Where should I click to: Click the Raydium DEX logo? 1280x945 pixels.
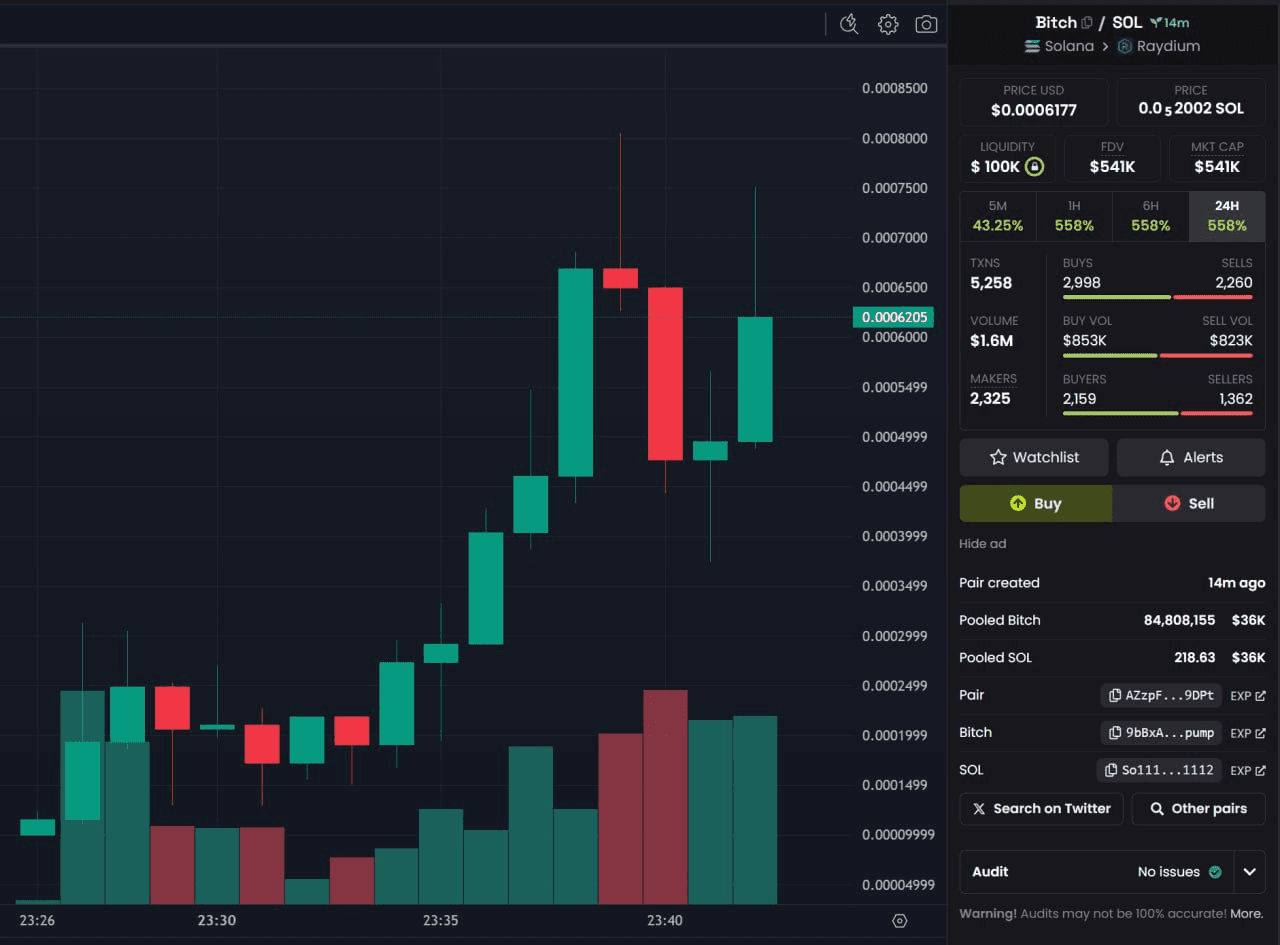pos(1124,46)
